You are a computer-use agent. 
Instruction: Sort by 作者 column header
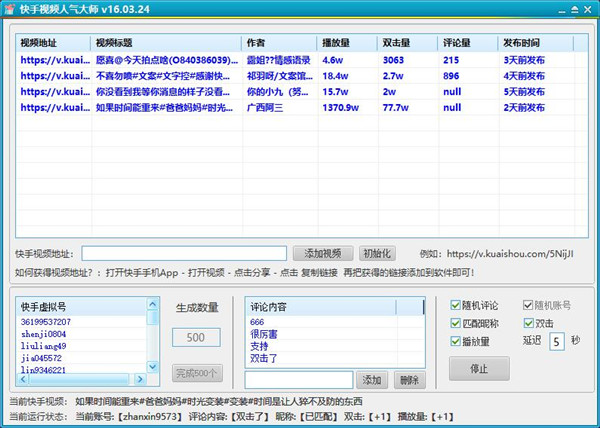pos(279,43)
